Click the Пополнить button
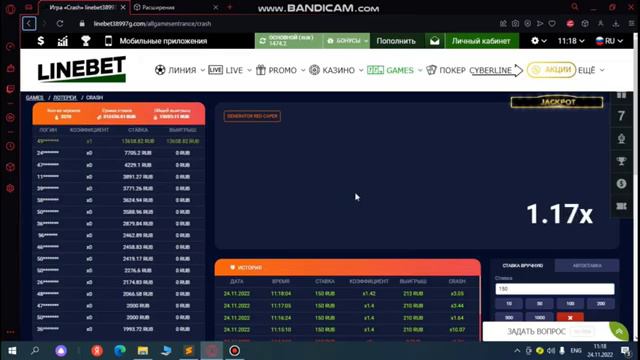Viewport: 640px width, 360px height. coord(396,41)
